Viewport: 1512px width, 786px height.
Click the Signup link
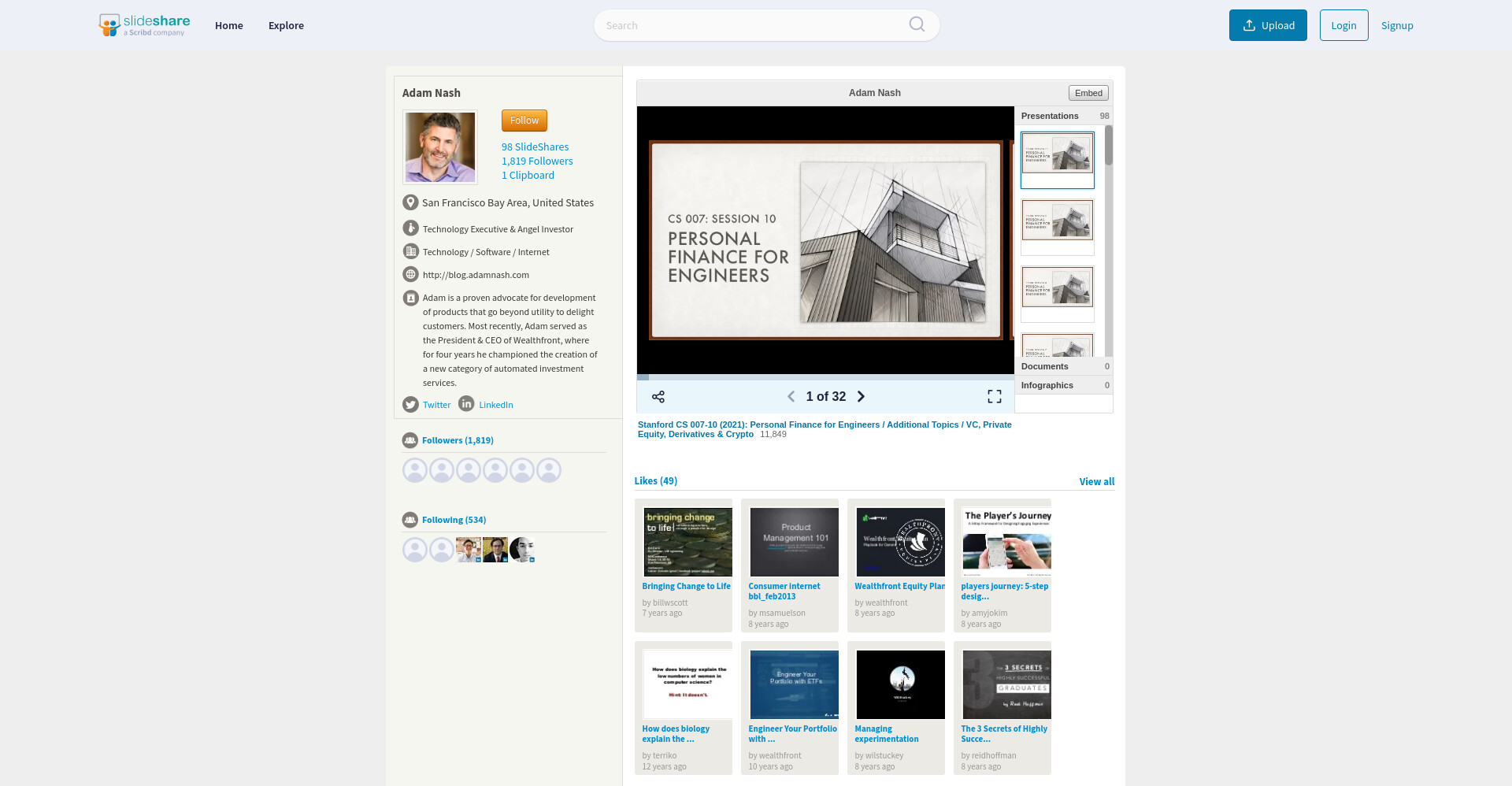click(1397, 25)
